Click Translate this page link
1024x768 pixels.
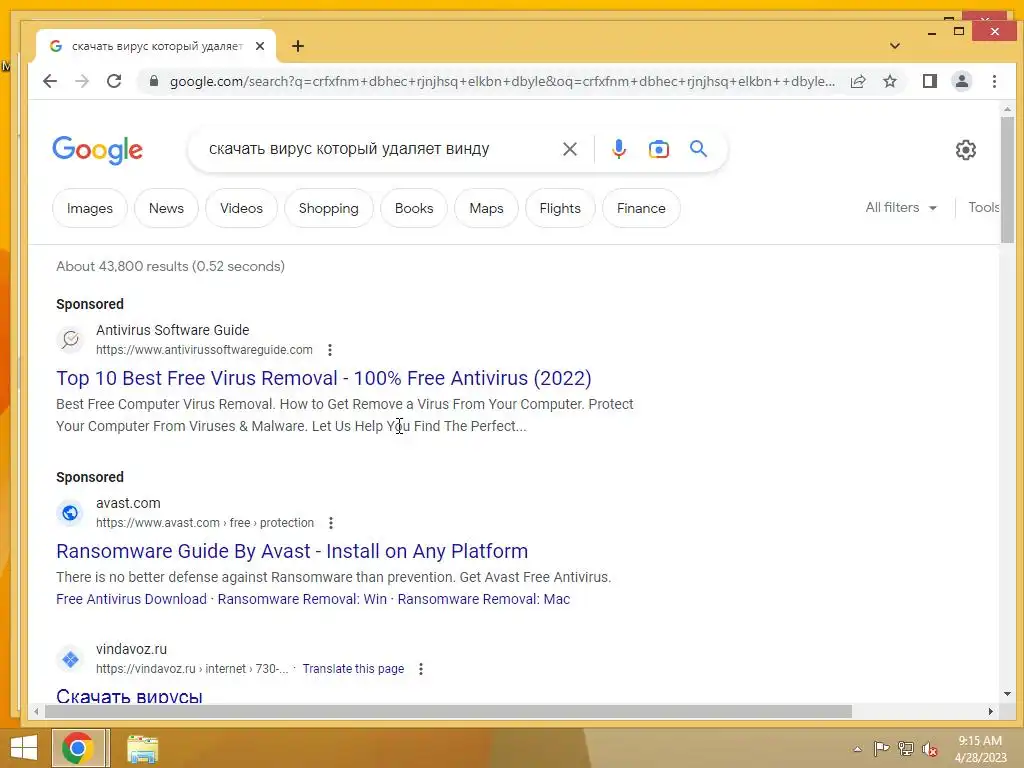[353, 669]
